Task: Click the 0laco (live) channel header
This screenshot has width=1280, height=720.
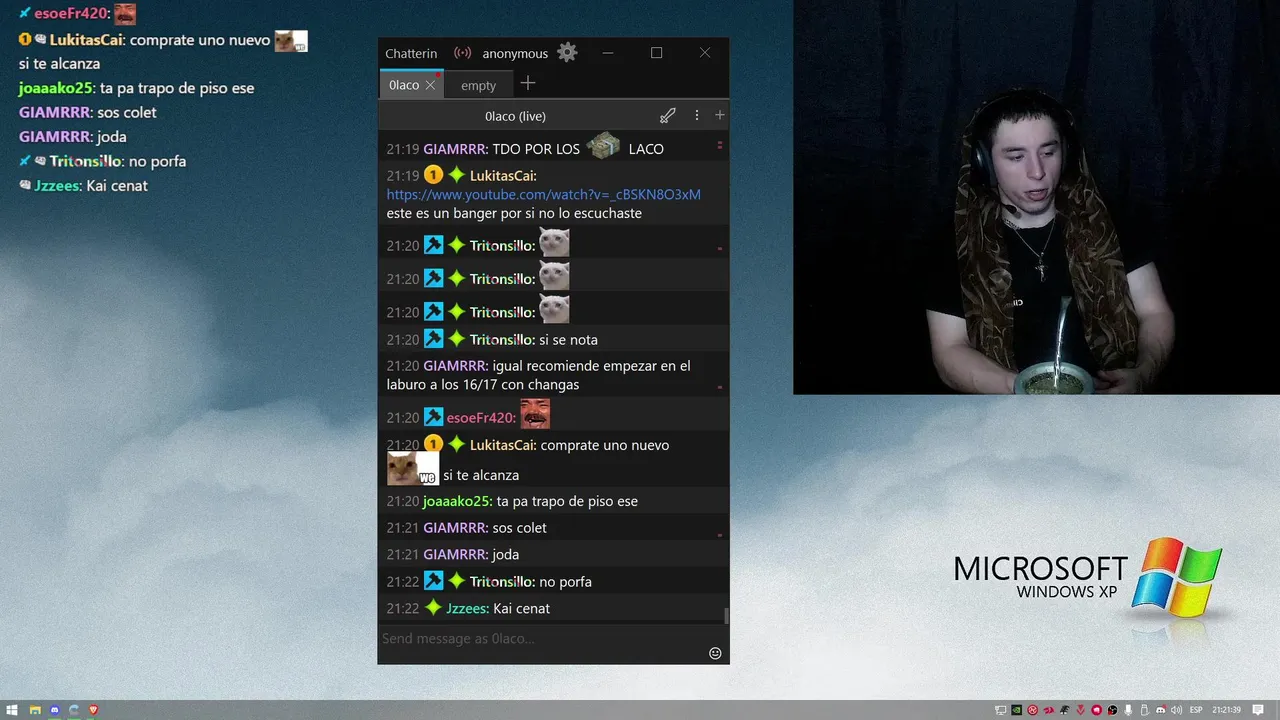Action: point(516,116)
